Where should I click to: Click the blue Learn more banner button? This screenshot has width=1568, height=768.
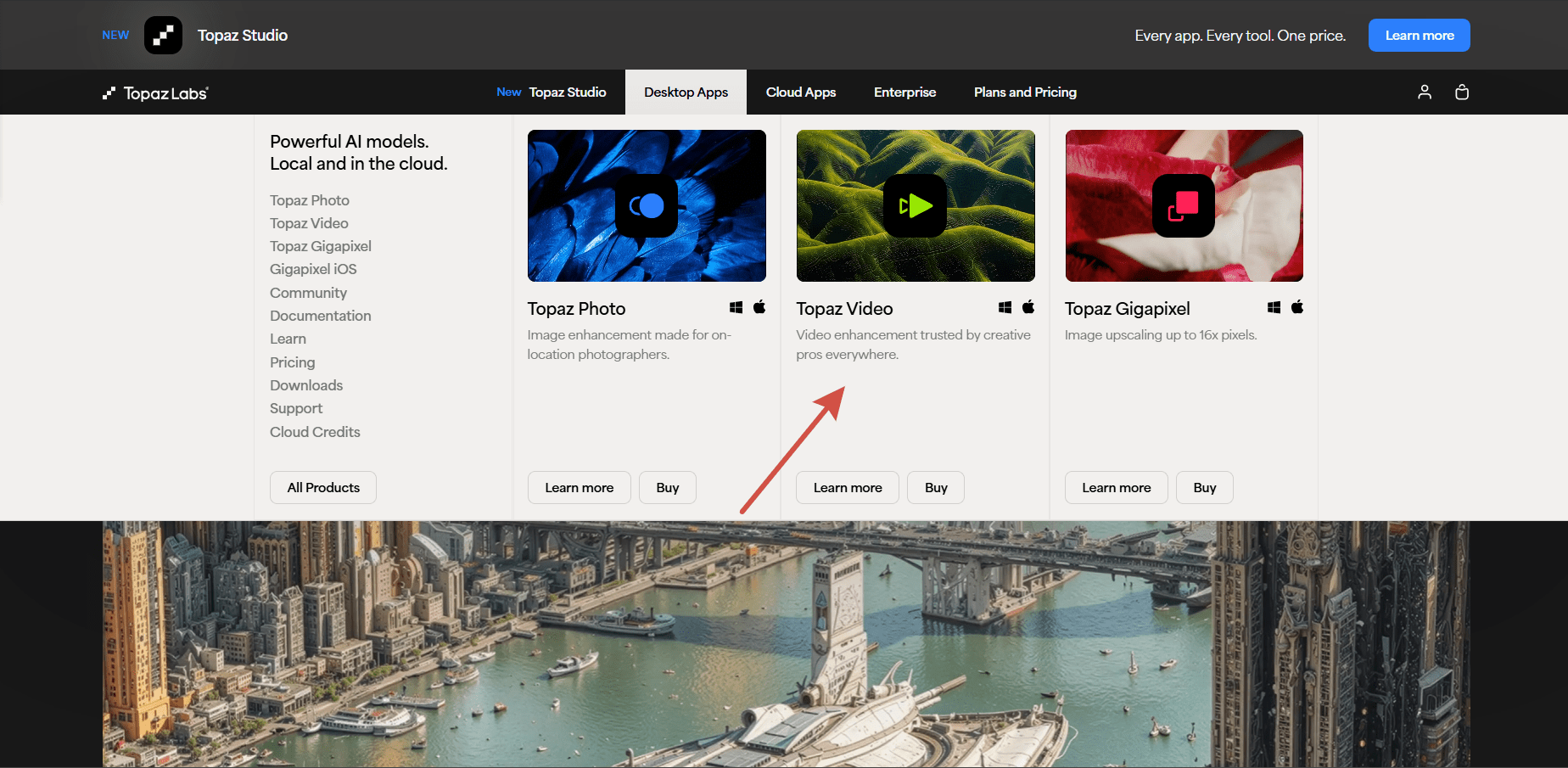pyautogui.click(x=1420, y=36)
